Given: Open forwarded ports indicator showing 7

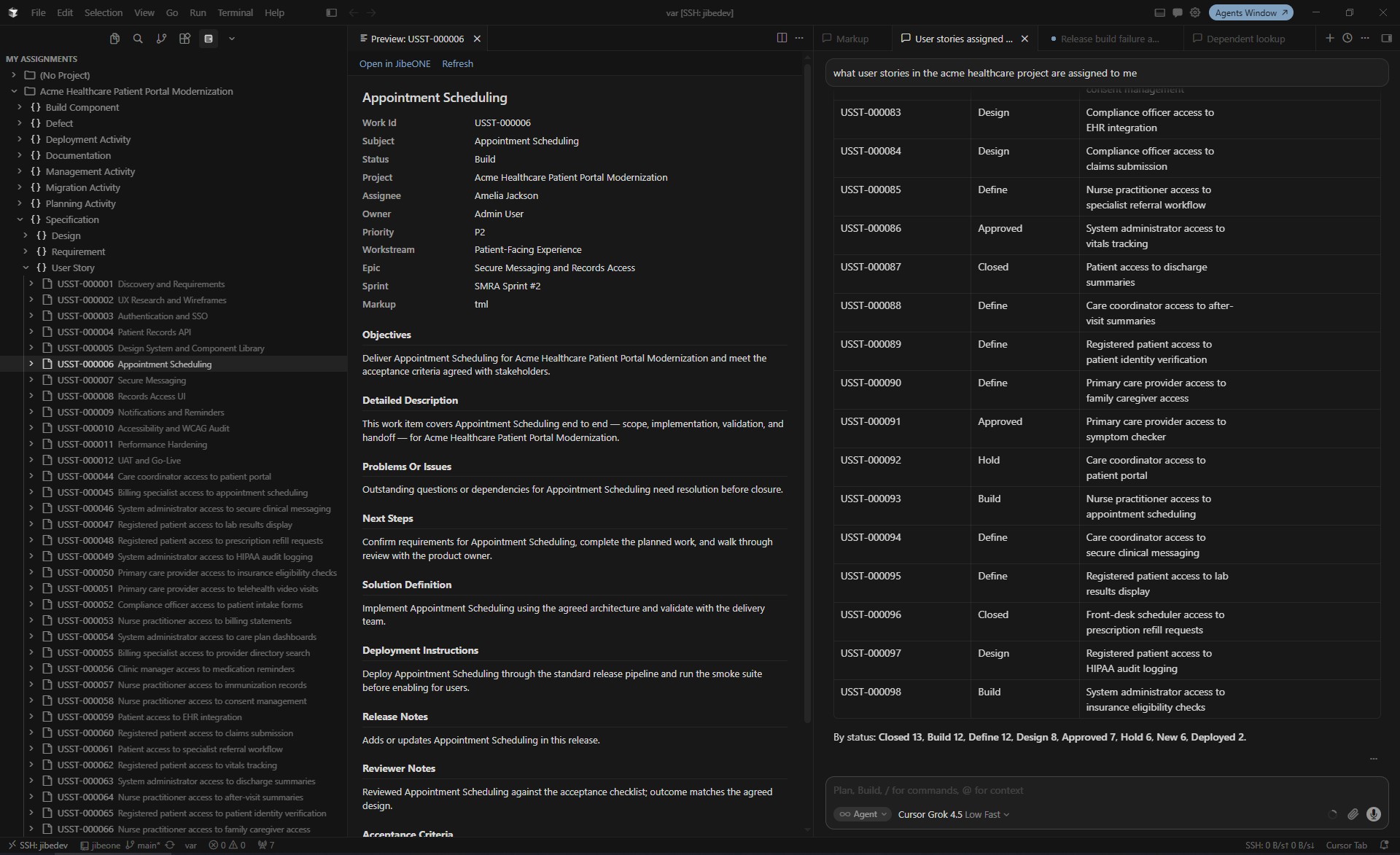Looking at the screenshot, I should (x=266, y=846).
